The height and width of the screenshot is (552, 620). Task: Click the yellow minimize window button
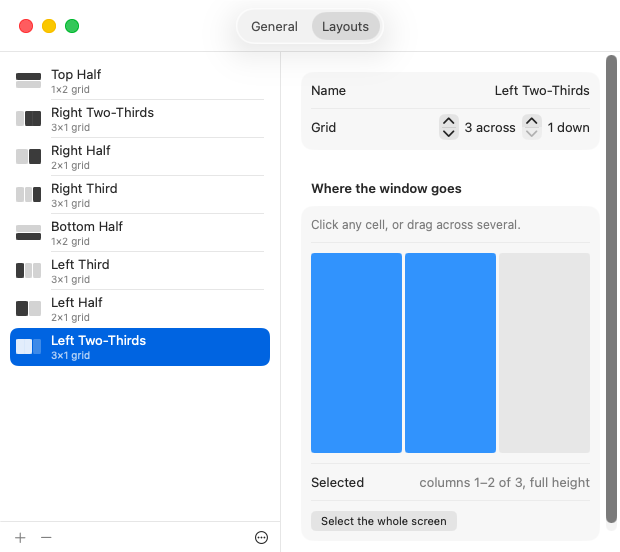[49, 26]
